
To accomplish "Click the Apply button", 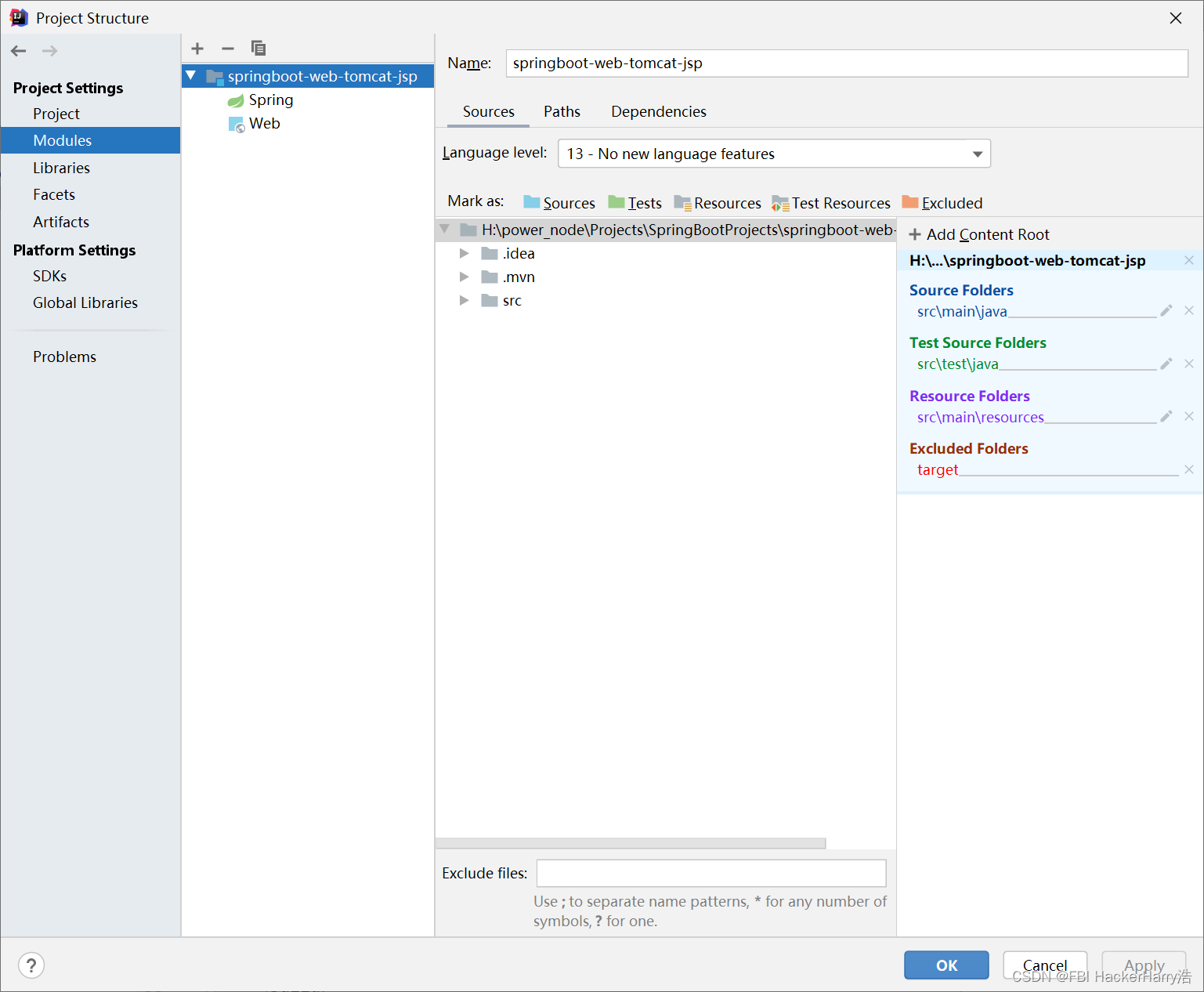I will click(x=1144, y=965).
